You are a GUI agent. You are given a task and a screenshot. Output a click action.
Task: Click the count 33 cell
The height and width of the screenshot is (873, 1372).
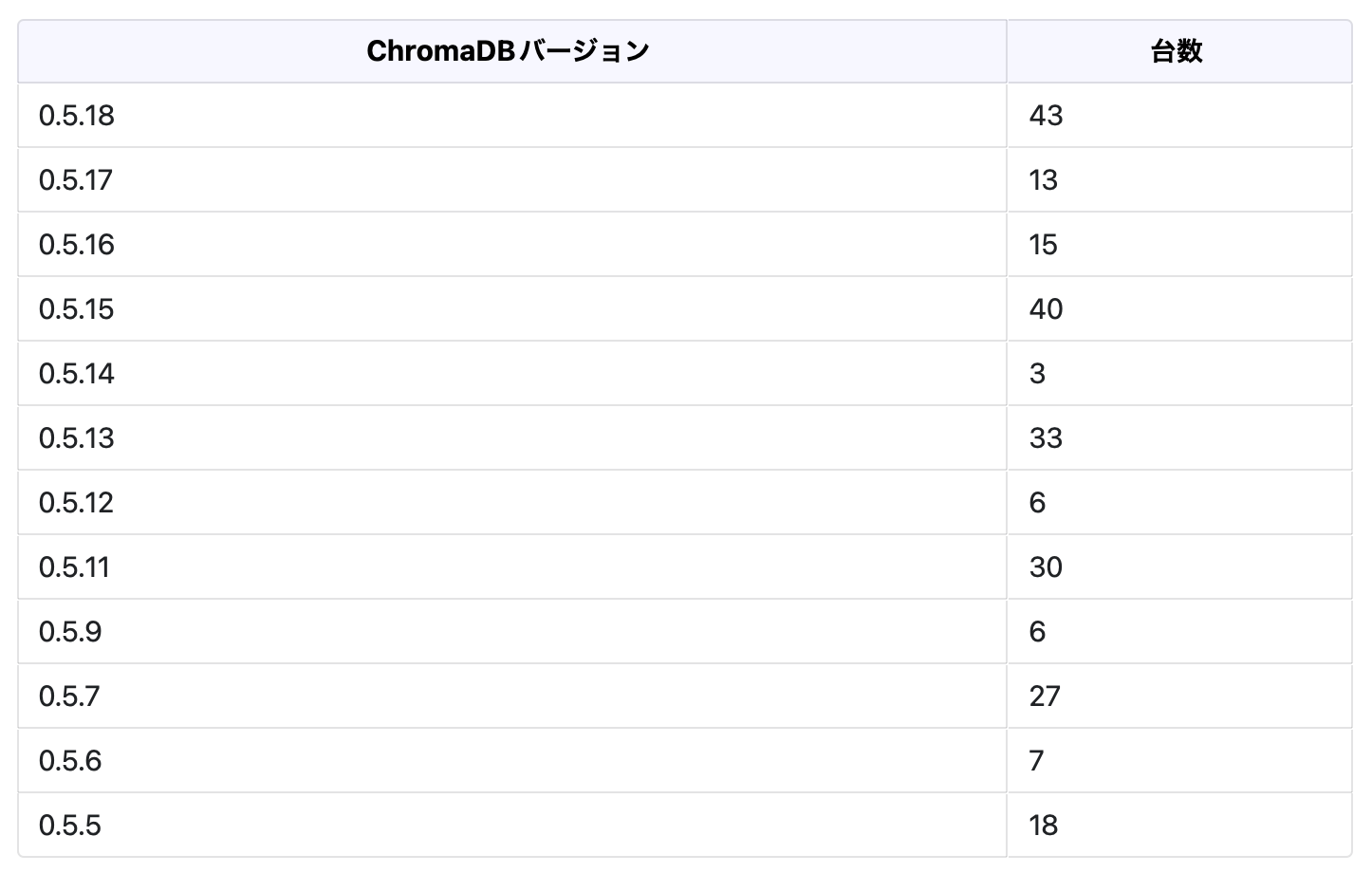(x=1046, y=438)
